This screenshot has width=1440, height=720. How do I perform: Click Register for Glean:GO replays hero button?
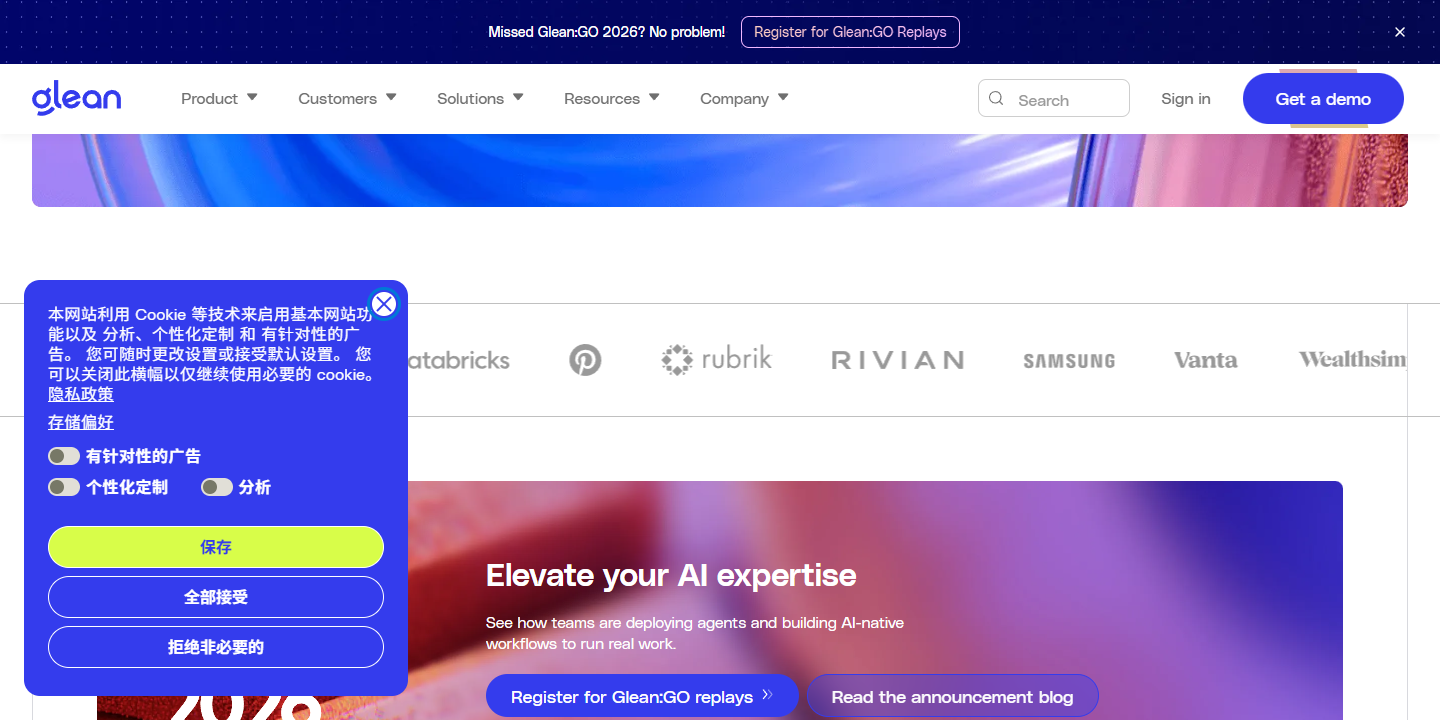pos(642,696)
